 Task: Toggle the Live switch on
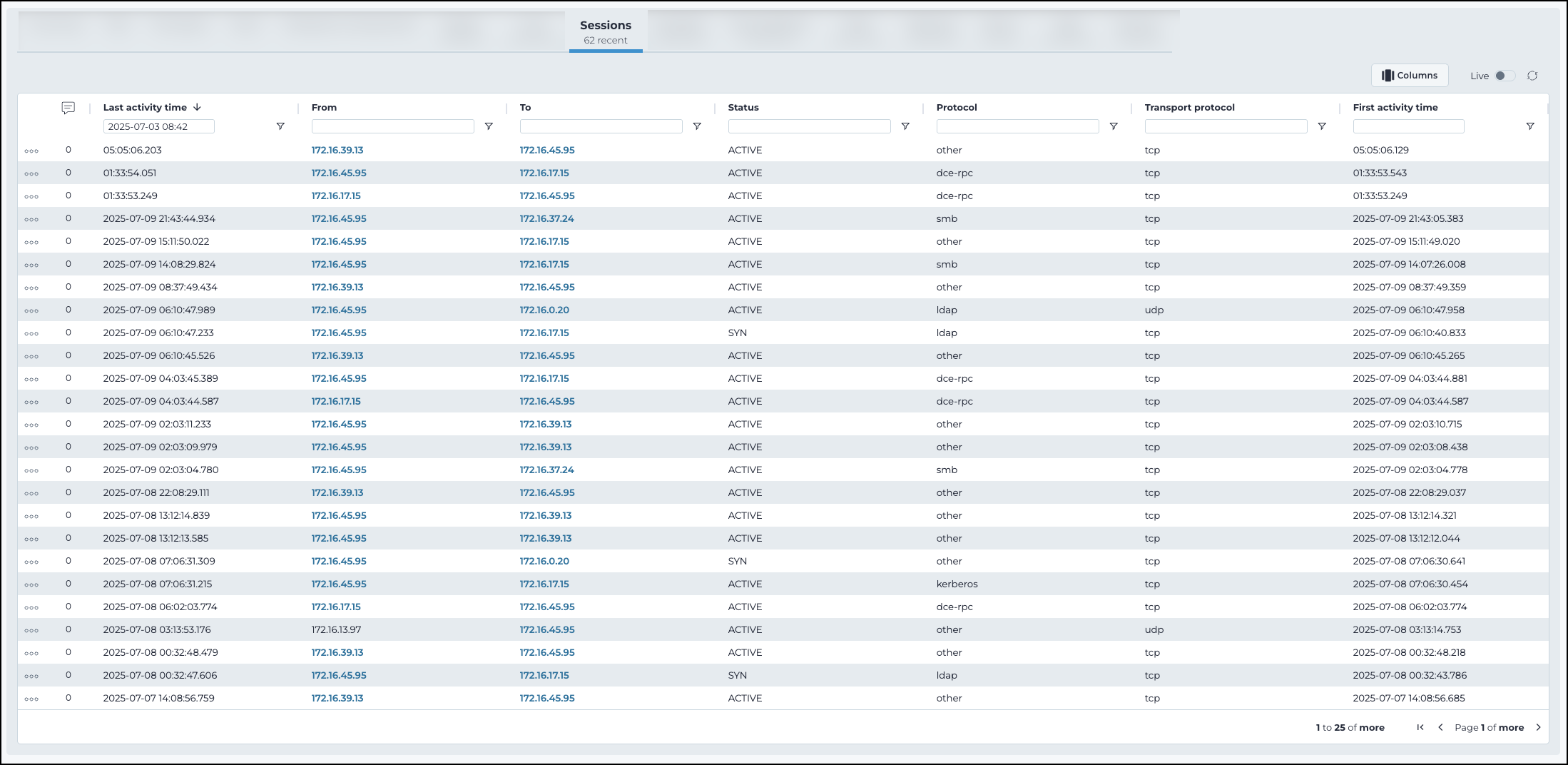pos(1505,76)
